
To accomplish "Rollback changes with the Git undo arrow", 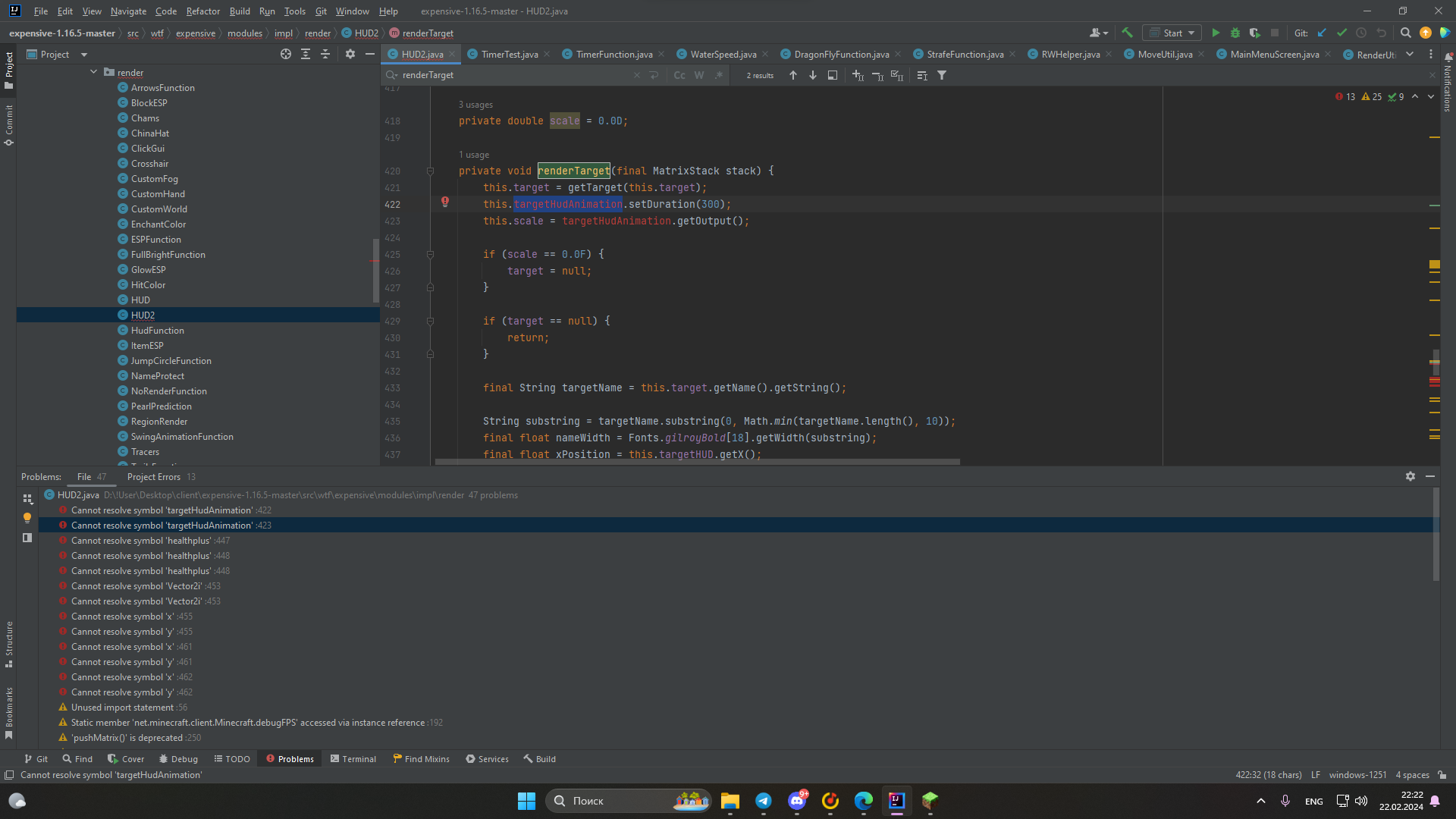I will pyautogui.click(x=1381, y=33).
